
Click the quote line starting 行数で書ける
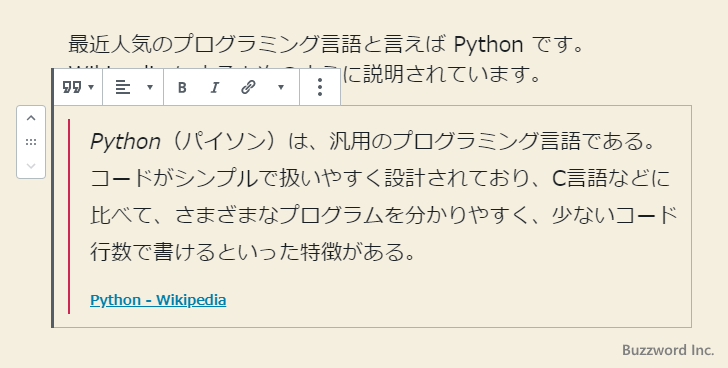coord(252,252)
